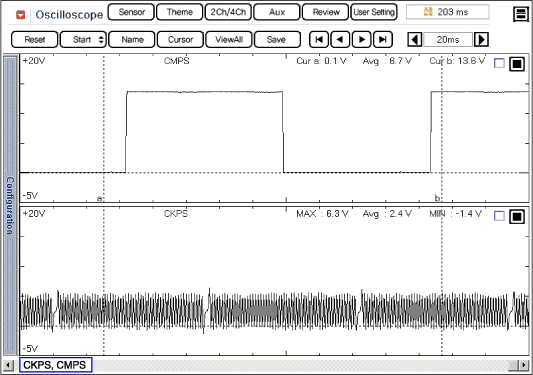Open the Configuration side panel
The height and width of the screenshot is (375, 533).
(10, 205)
